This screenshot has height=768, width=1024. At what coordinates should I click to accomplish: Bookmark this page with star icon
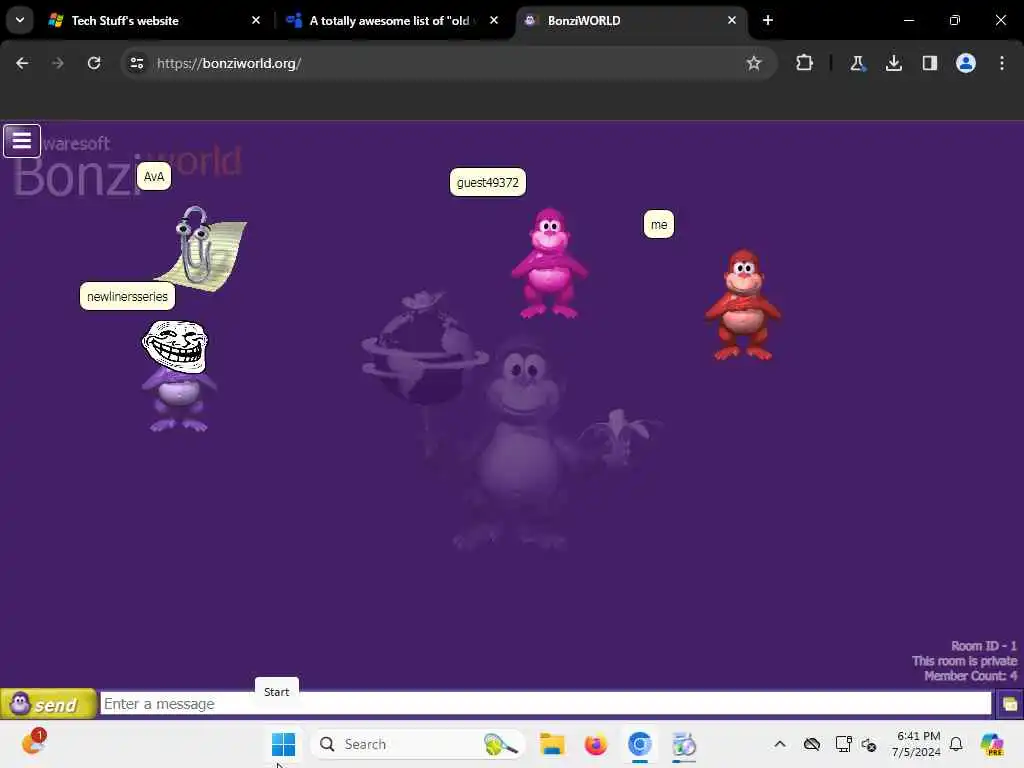[754, 63]
